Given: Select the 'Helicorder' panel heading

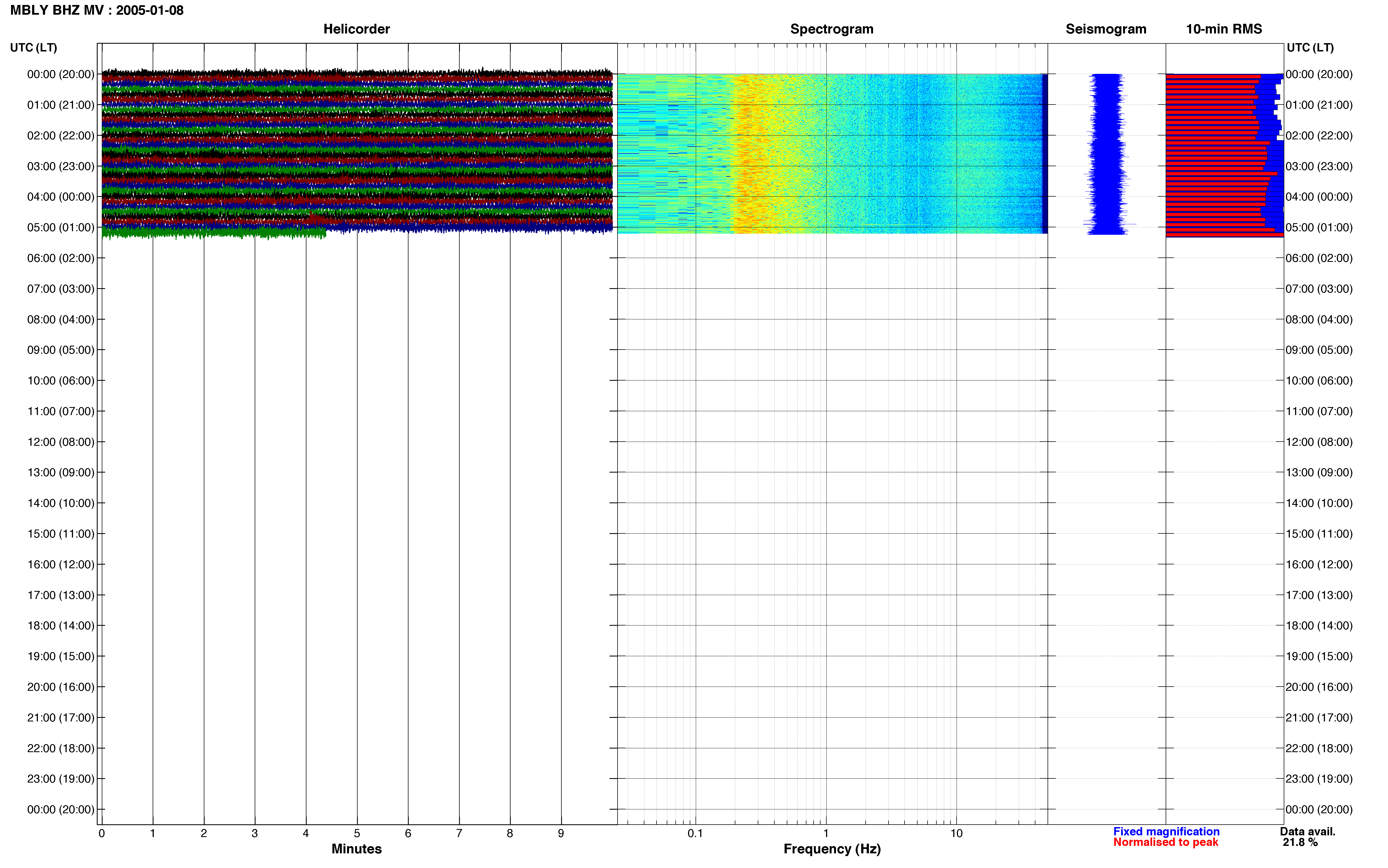Looking at the screenshot, I should [356, 29].
